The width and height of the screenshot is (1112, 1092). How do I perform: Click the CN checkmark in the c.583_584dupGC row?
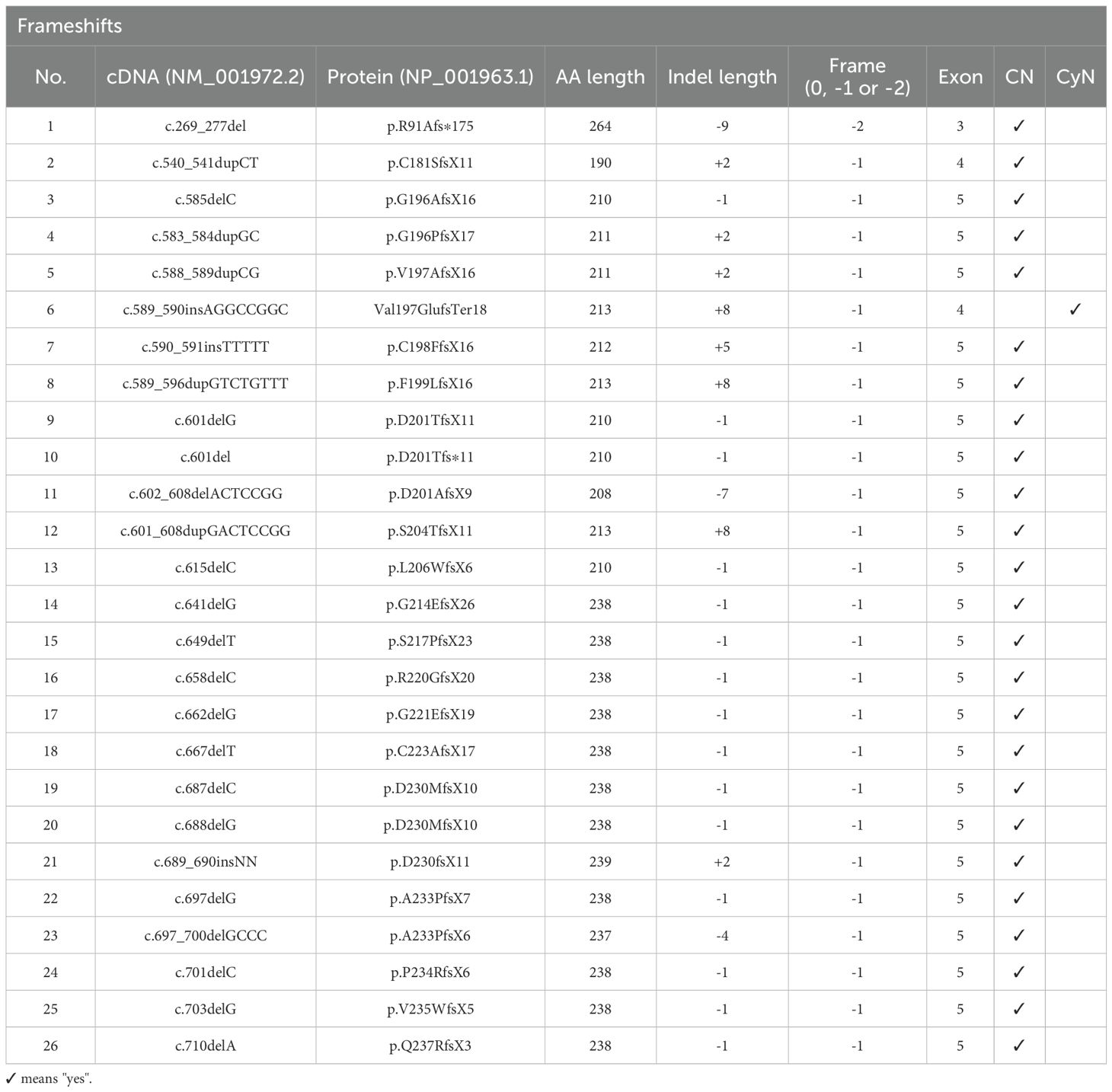coord(1019,237)
